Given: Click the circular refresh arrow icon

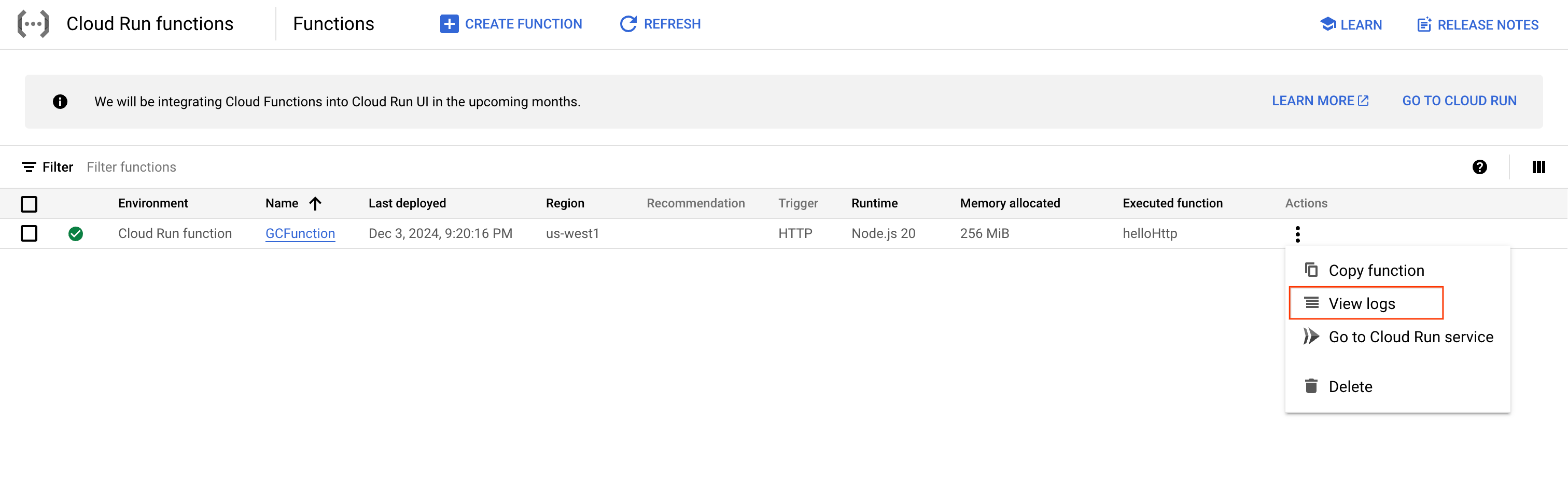Looking at the screenshot, I should coord(628,24).
